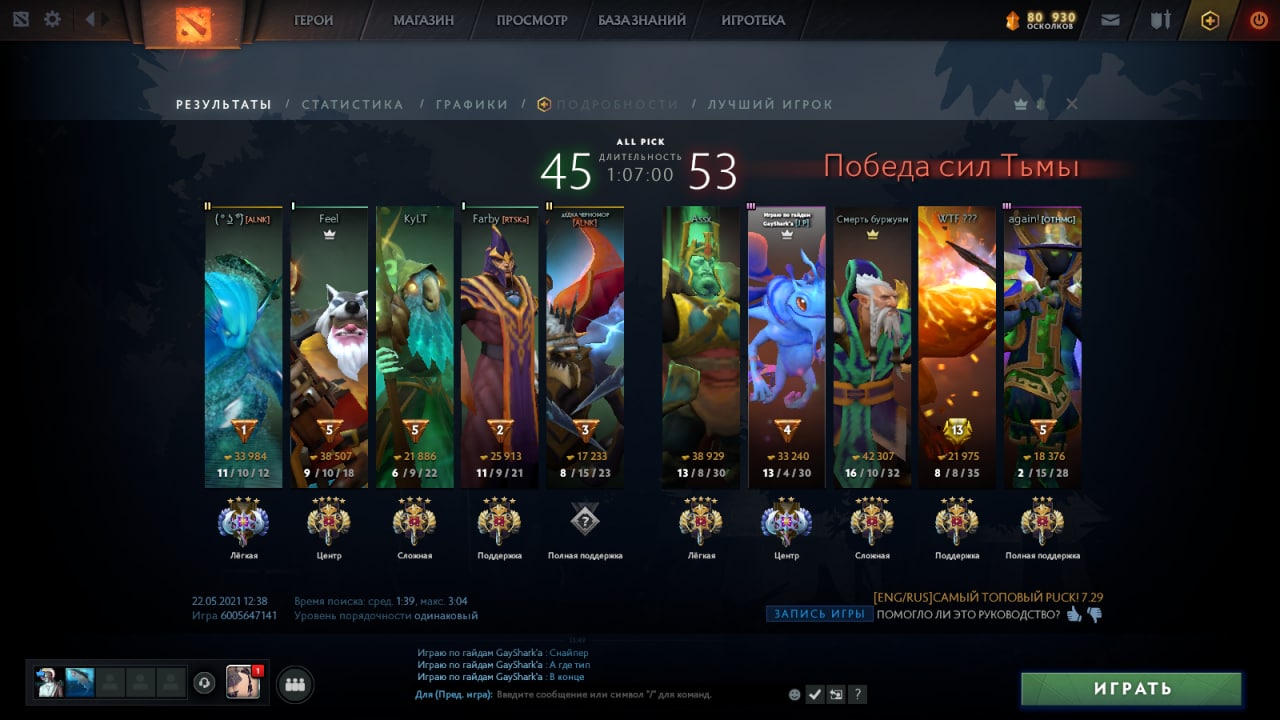The image size is (1280, 720).
Task: Open the armory shield-and-sword icon
Action: point(1160,19)
